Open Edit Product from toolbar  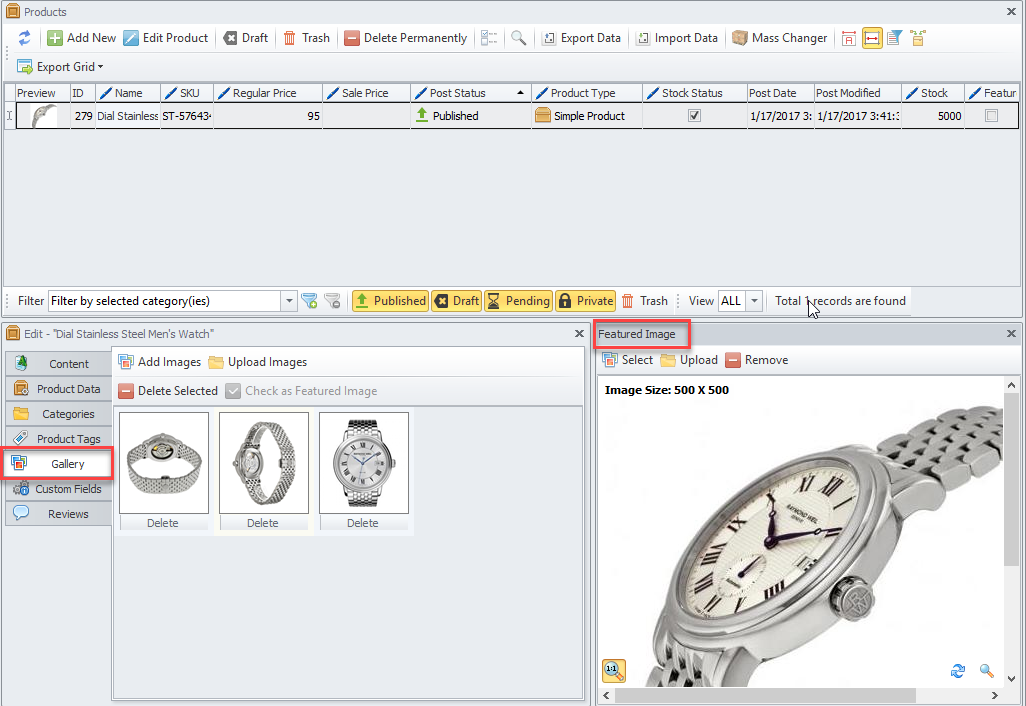coord(166,38)
